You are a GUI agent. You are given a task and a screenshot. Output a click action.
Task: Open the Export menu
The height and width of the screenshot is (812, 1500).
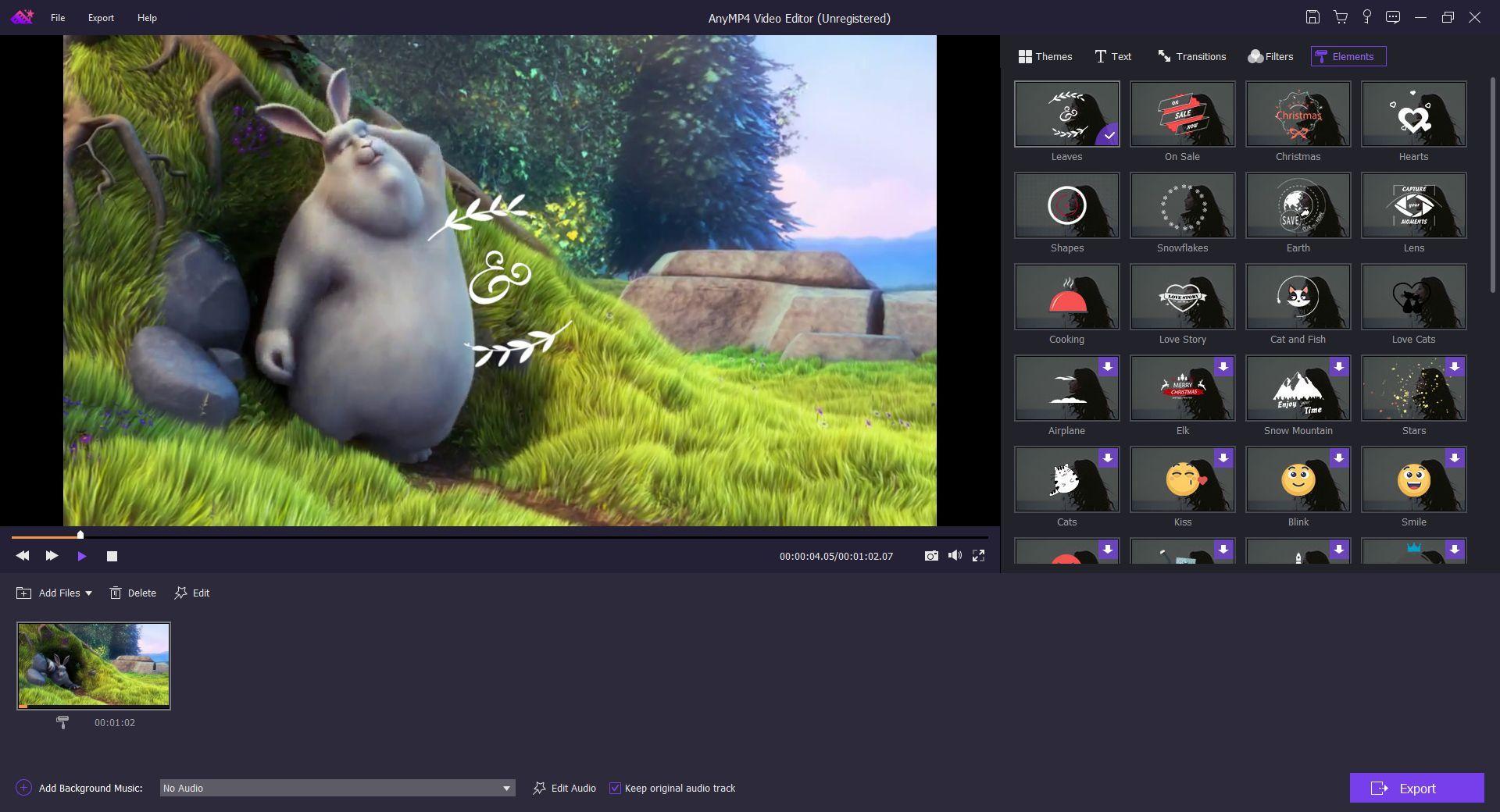[x=100, y=17]
